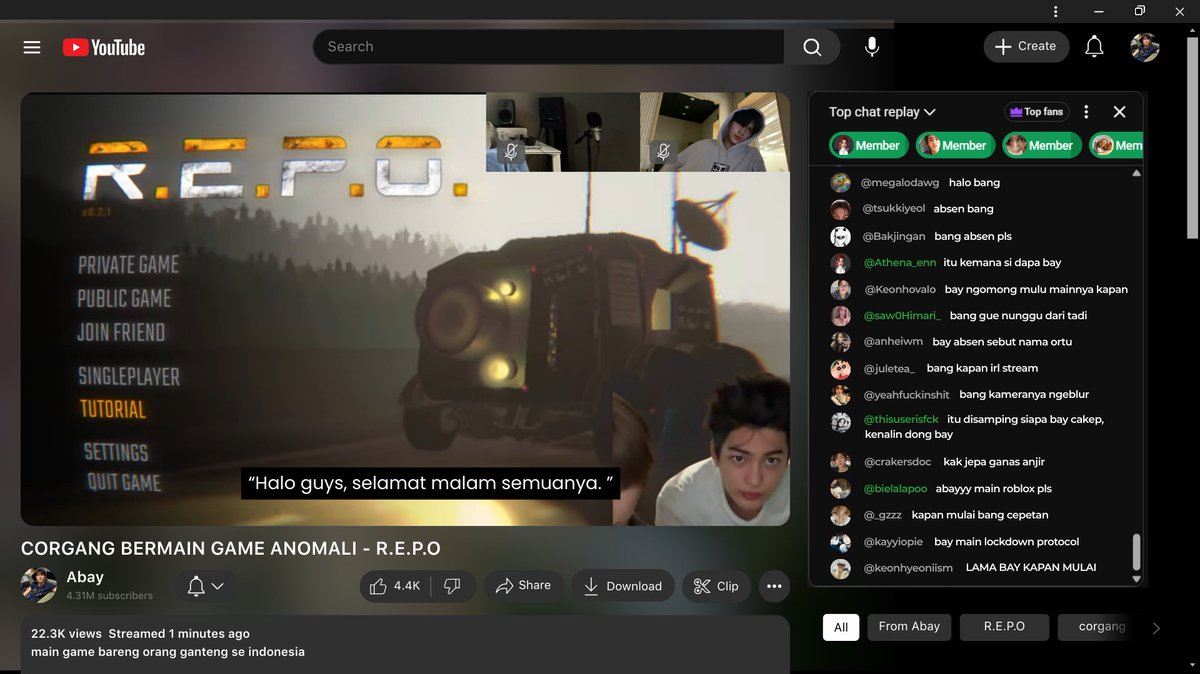This screenshot has height=674, width=1200.
Task: Open the Top fans leaderboard
Action: click(x=1036, y=112)
